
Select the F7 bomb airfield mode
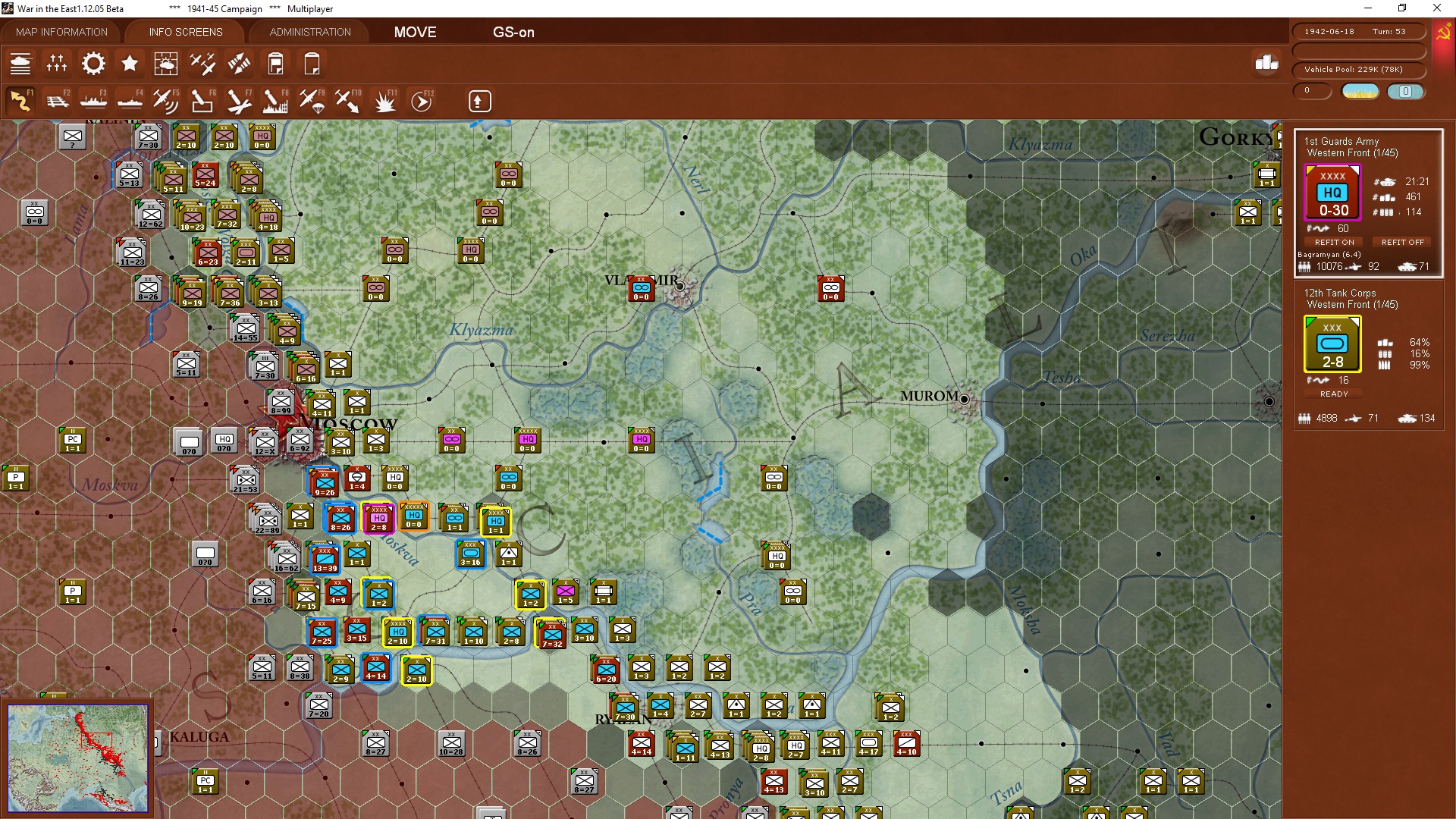(x=238, y=101)
